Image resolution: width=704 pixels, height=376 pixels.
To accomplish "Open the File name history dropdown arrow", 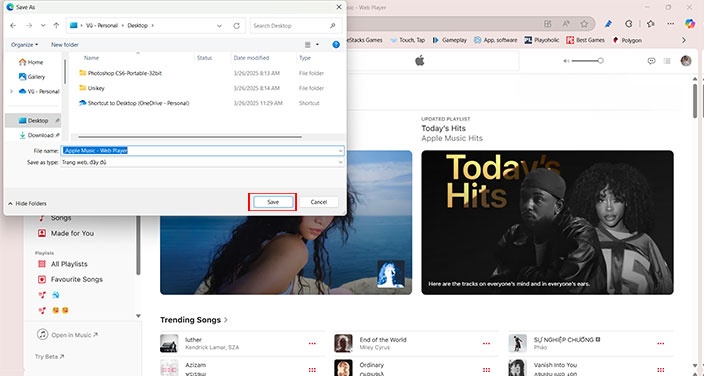I will pyautogui.click(x=341, y=150).
